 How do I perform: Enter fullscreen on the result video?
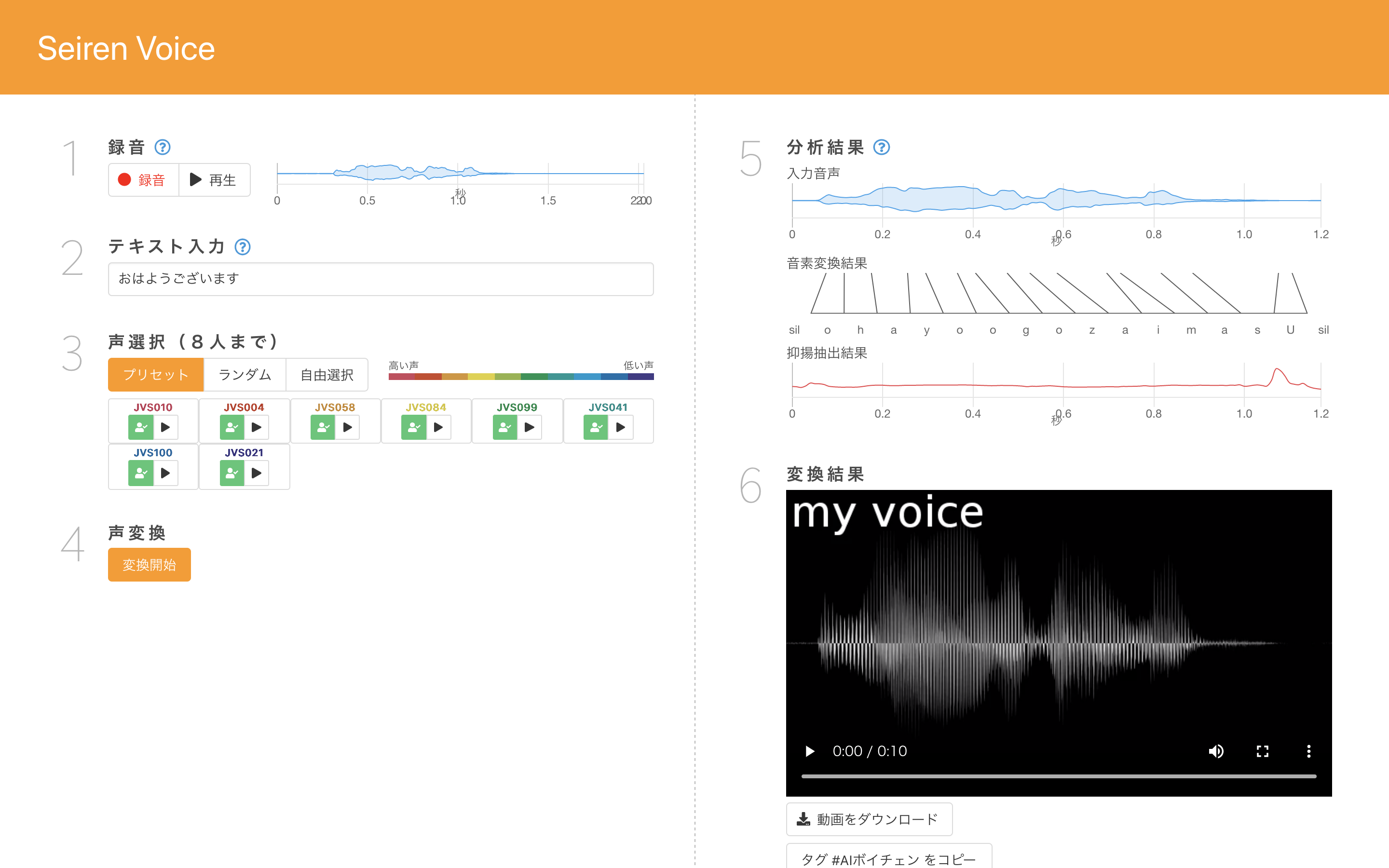[x=1262, y=751]
